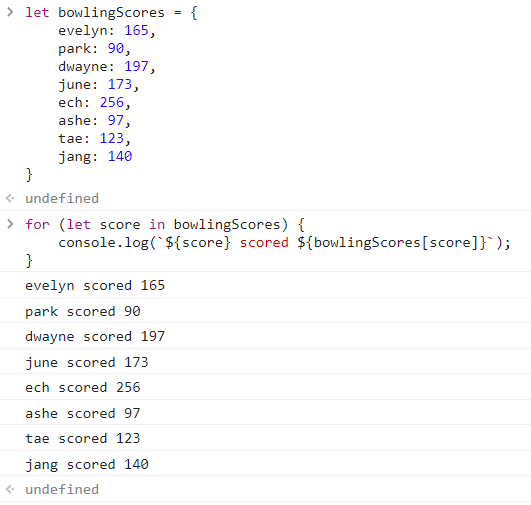The width and height of the screenshot is (531, 505).
Task: Click the input chevron beside 'let bowlingScores'
Action: tap(10, 12)
